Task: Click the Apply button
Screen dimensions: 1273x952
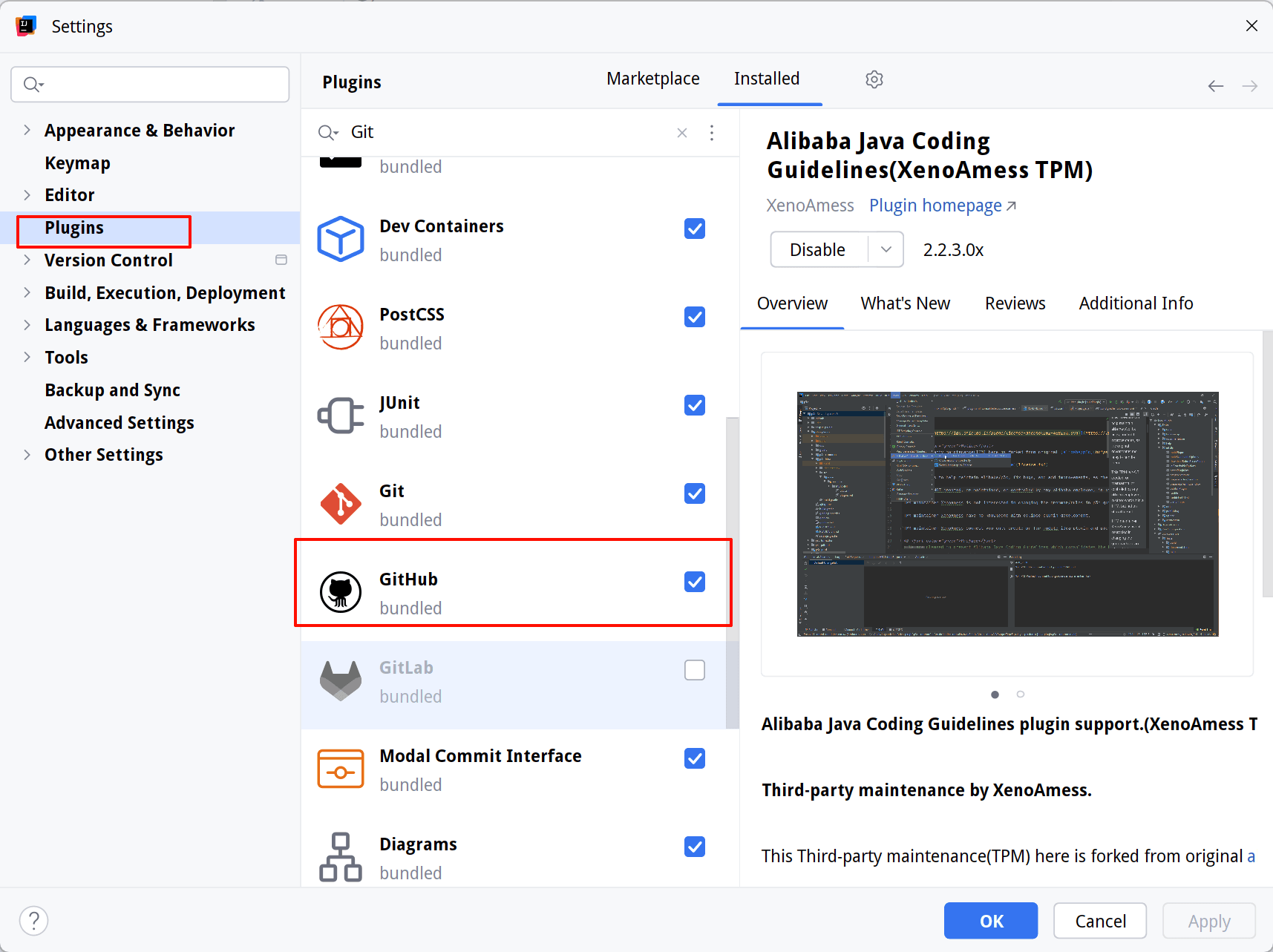Action: [1209, 921]
